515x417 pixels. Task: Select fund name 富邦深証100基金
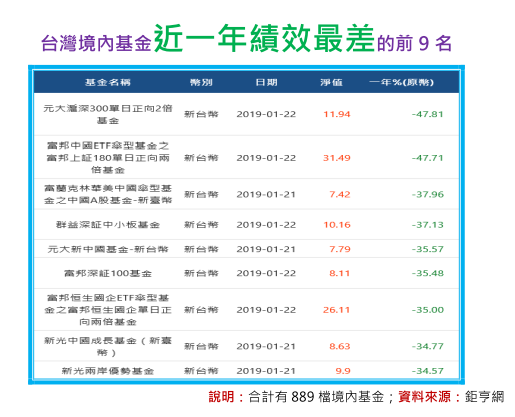108,274
